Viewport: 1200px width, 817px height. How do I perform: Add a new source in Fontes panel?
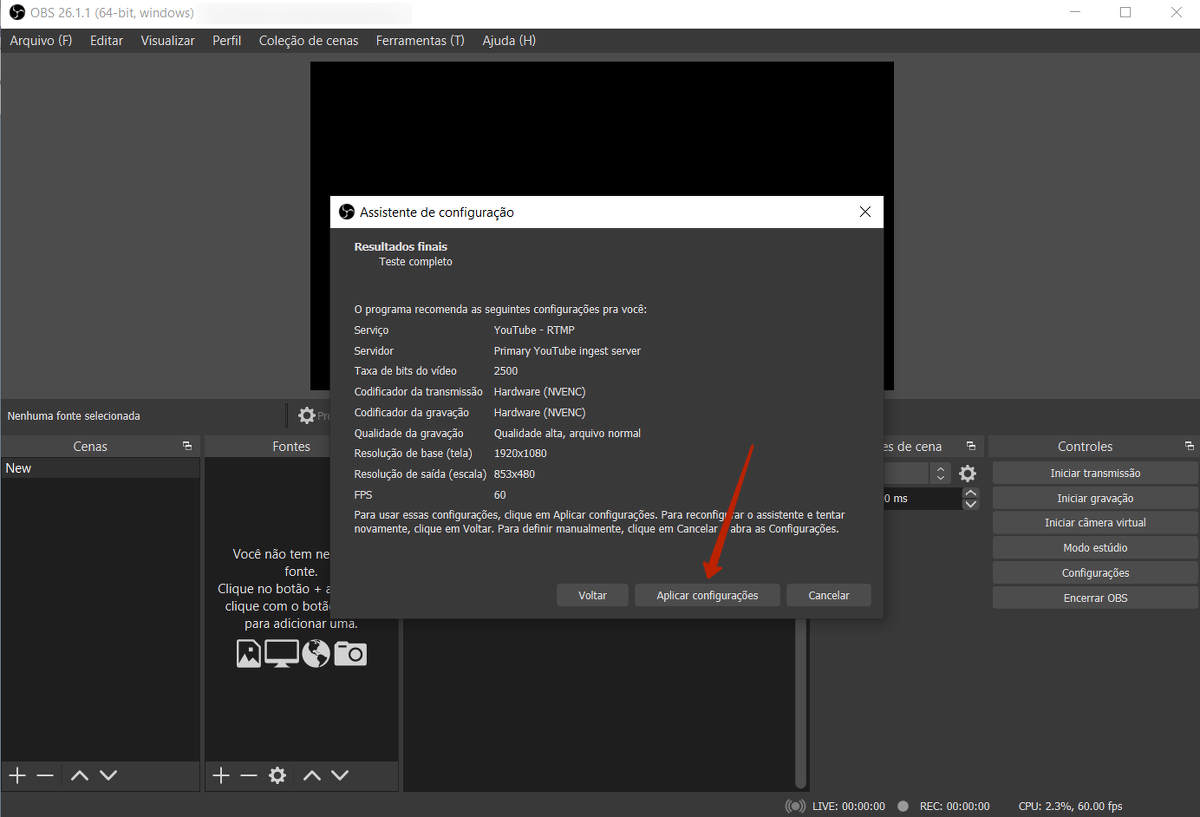[221, 775]
